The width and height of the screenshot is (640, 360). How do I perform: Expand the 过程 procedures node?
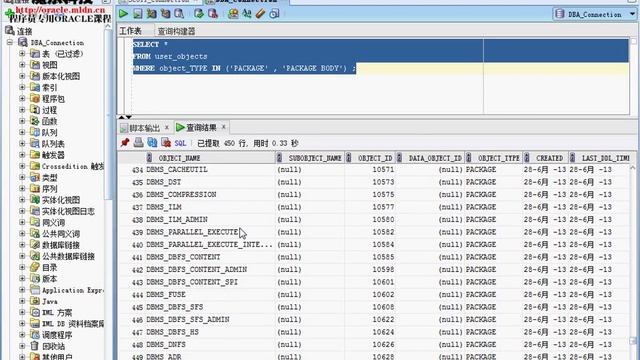(x=22, y=110)
